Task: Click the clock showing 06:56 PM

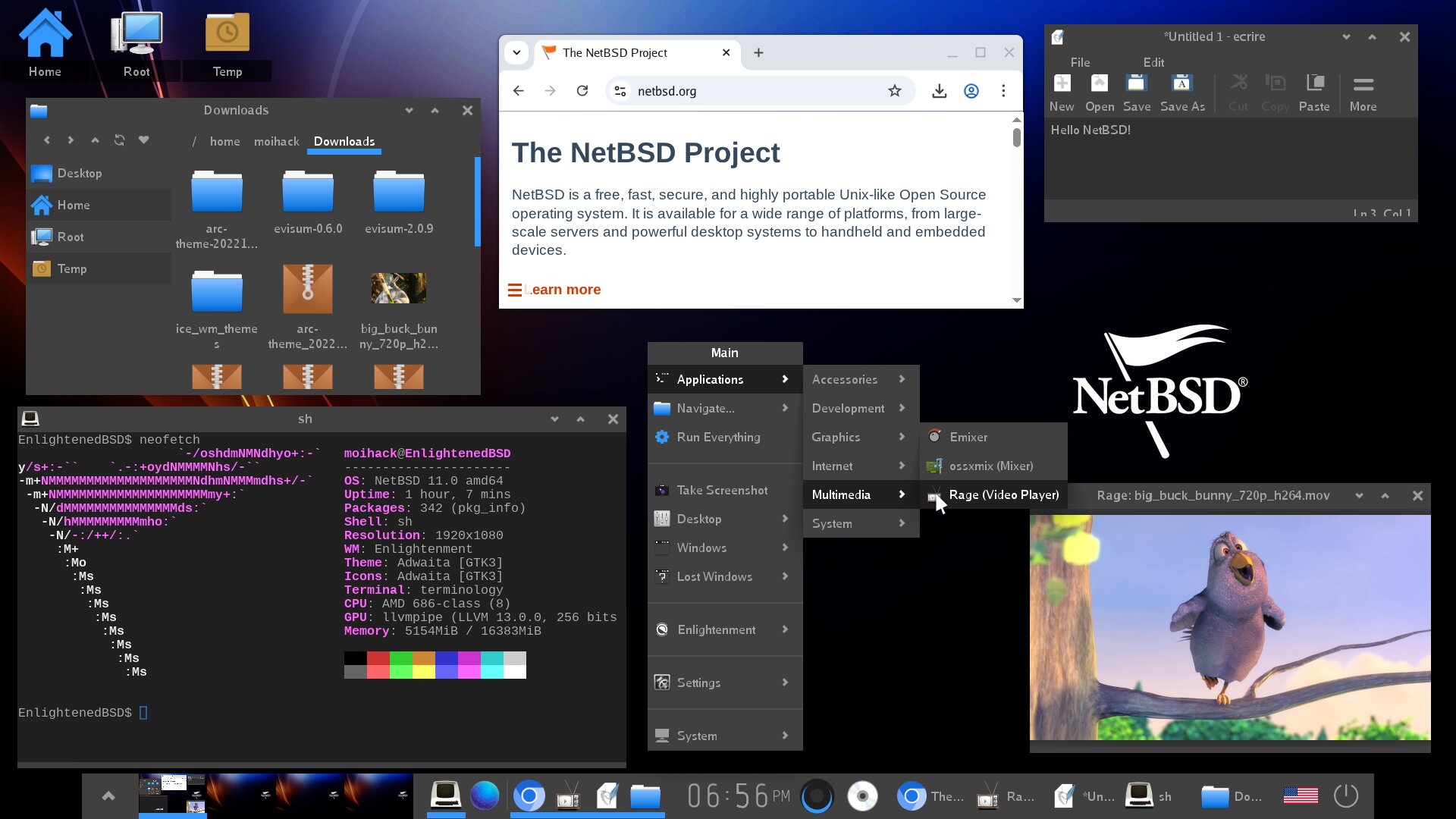Action: pos(738,795)
